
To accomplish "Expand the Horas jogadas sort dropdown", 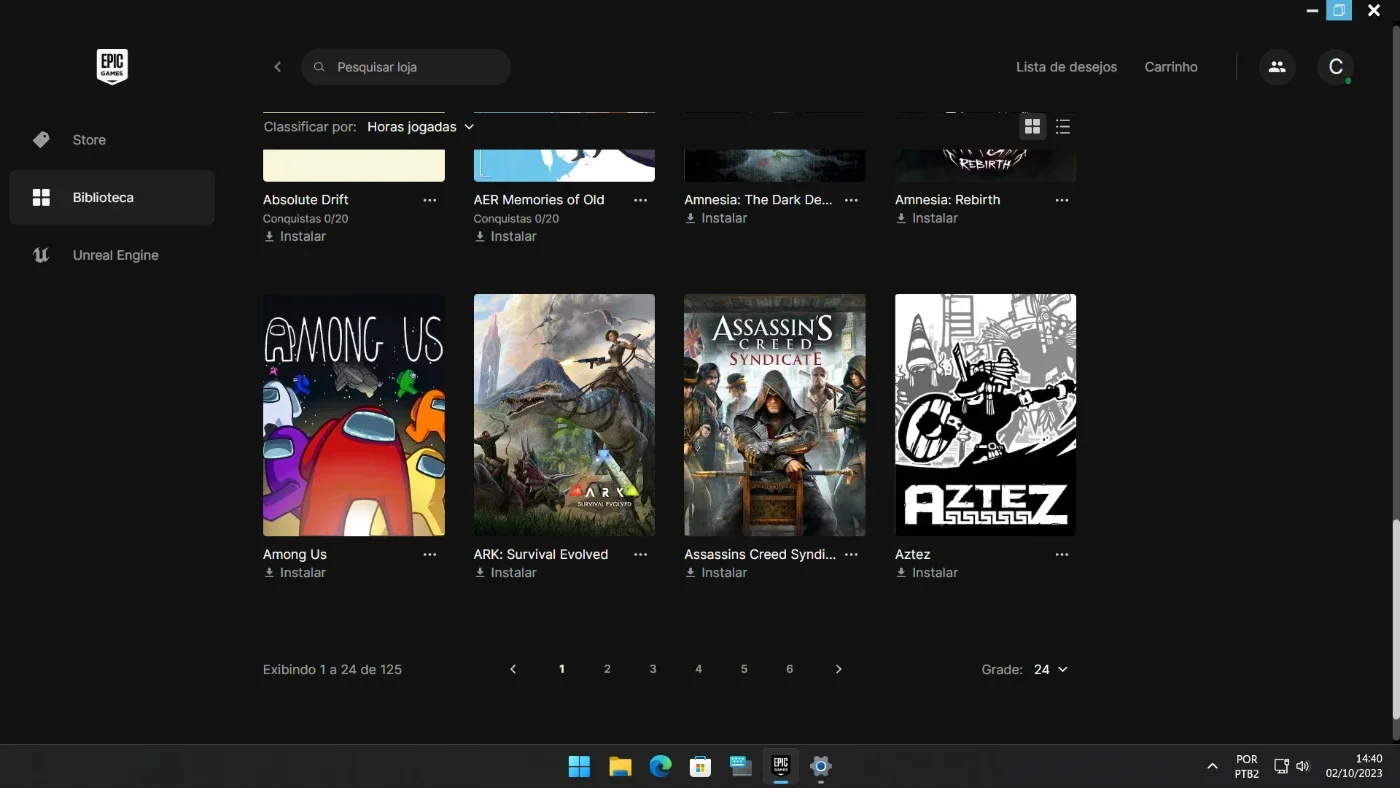I will point(420,127).
